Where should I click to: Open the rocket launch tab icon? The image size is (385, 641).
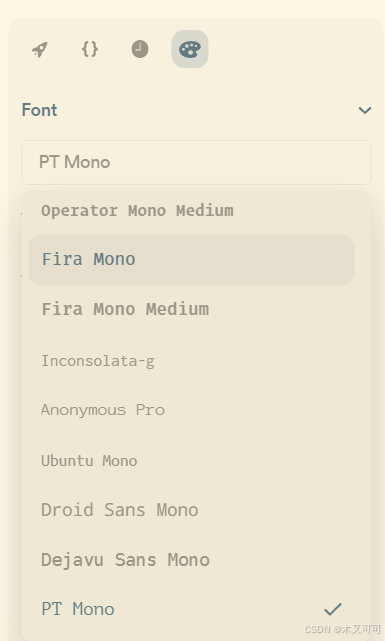(x=40, y=49)
